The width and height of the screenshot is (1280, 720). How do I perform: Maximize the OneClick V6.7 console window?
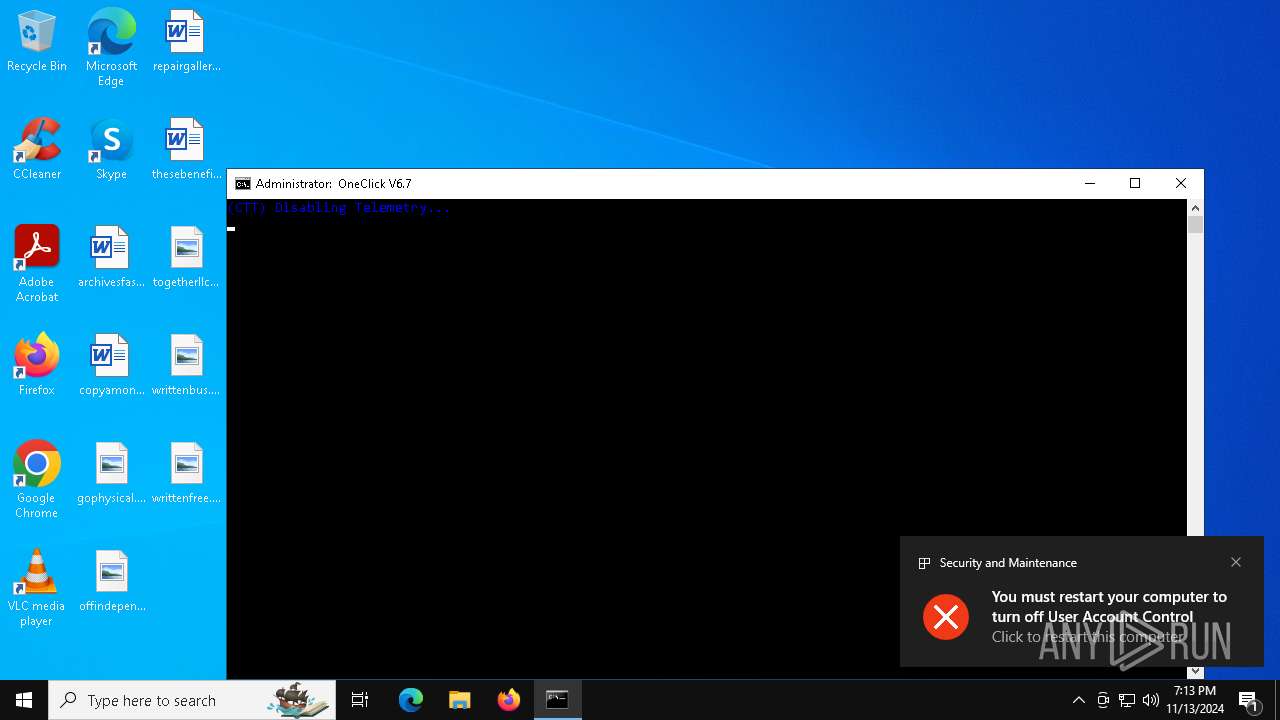pyautogui.click(x=1135, y=184)
